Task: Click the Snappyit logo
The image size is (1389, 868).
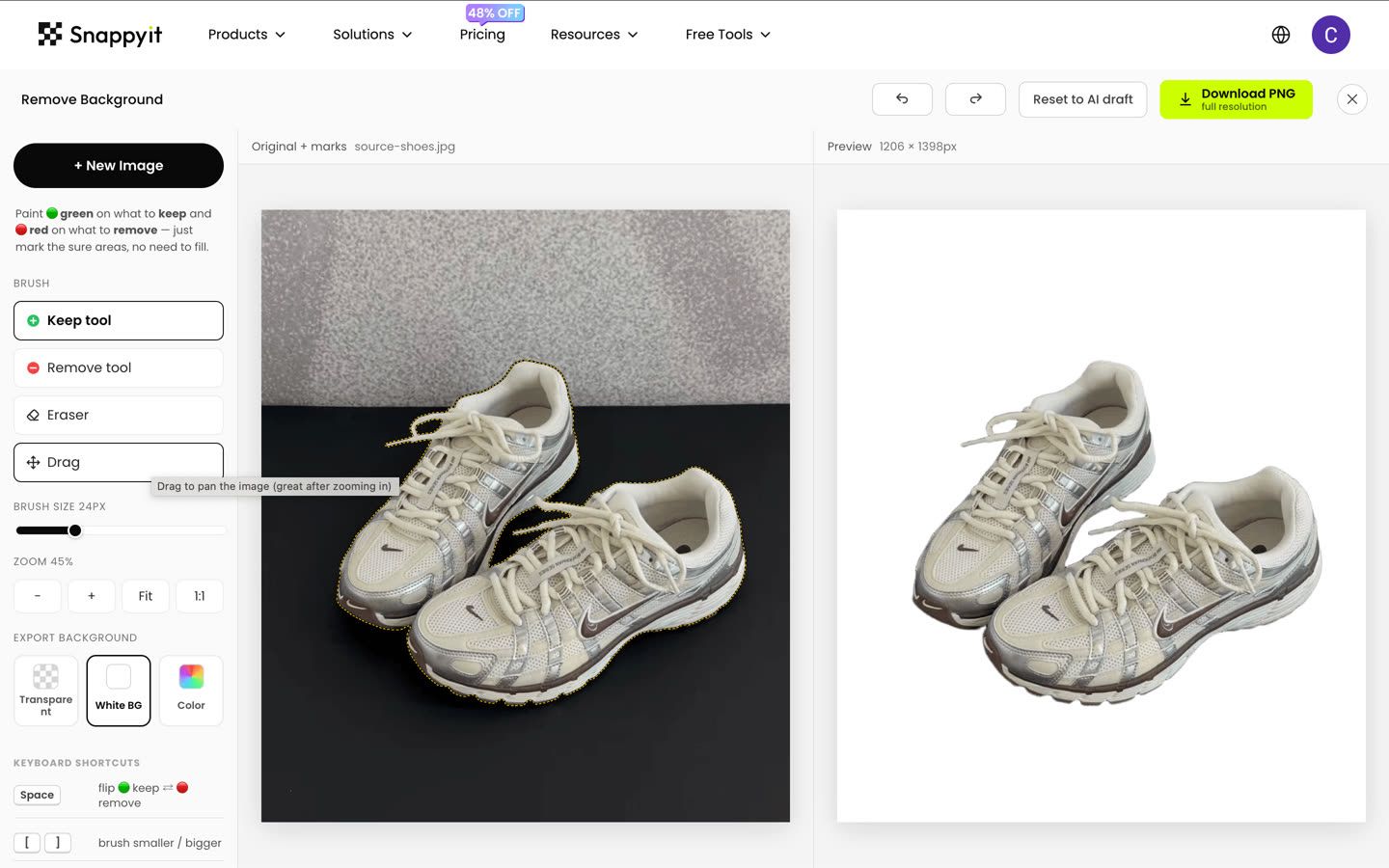Action: 99,35
